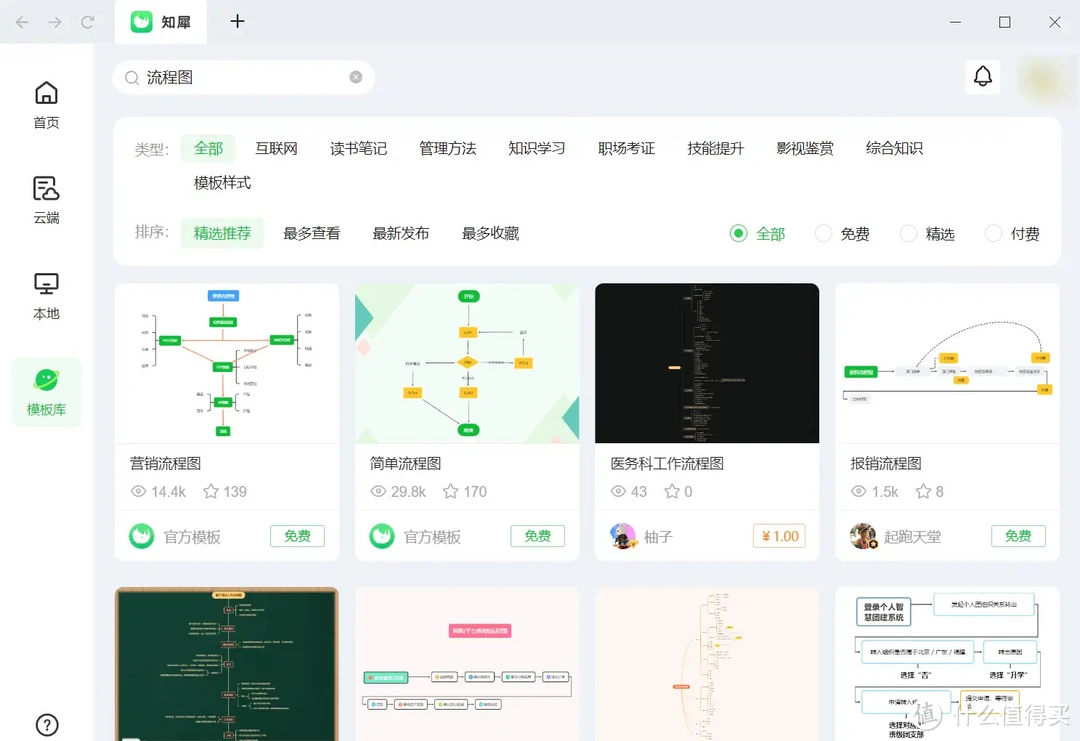This screenshot has width=1080, height=741.
Task: Go back with the left arrow
Action: click(22, 22)
